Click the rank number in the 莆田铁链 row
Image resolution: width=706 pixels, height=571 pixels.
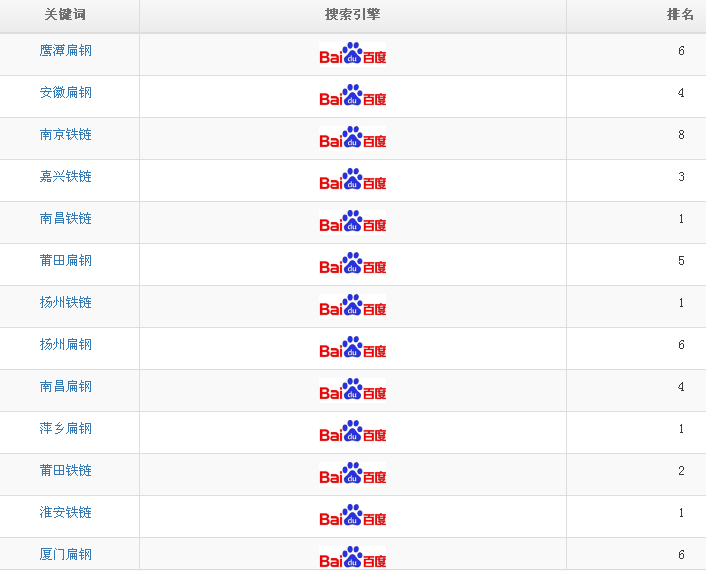pyautogui.click(x=681, y=471)
